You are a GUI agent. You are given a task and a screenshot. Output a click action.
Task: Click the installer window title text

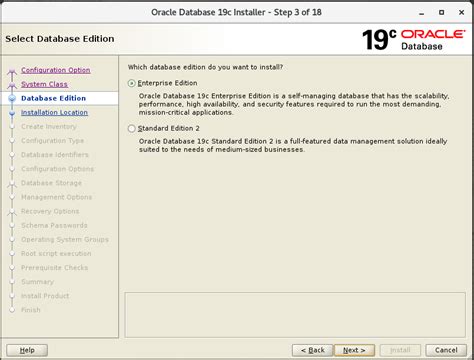pyautogui.click(x=236, y=12)
